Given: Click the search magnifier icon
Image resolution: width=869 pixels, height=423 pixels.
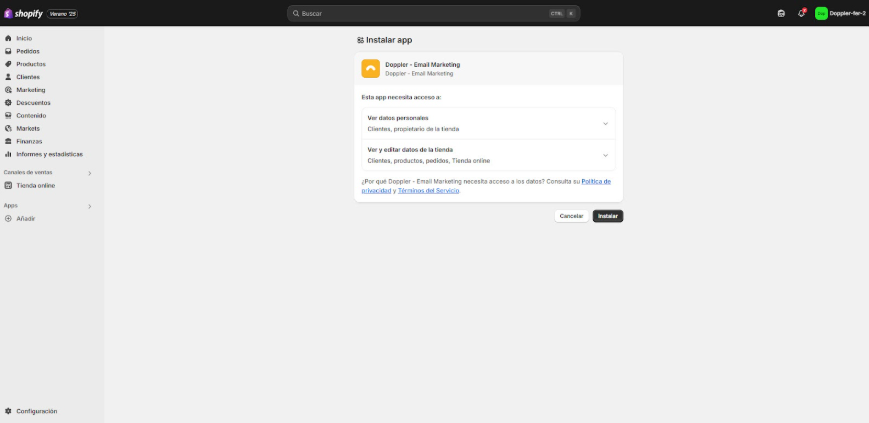Looking at the screenshot, I should click(x=296, y=13).
